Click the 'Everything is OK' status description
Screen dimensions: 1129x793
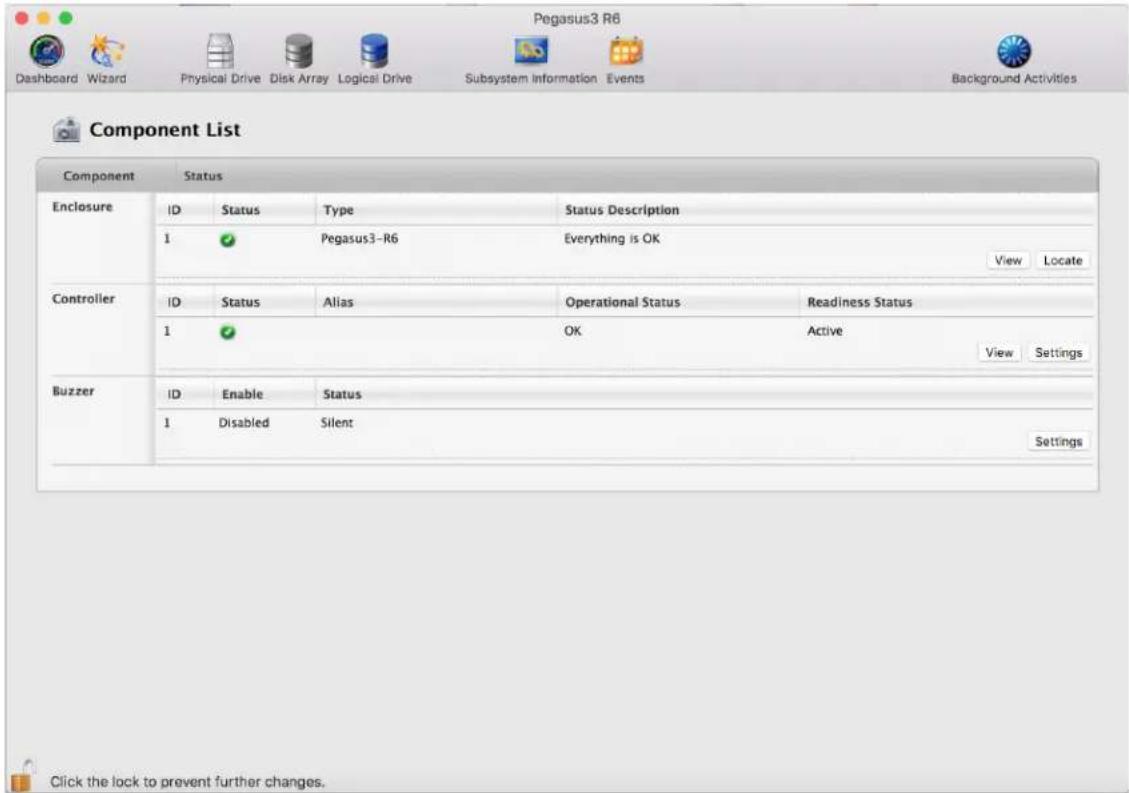[611, 238]
